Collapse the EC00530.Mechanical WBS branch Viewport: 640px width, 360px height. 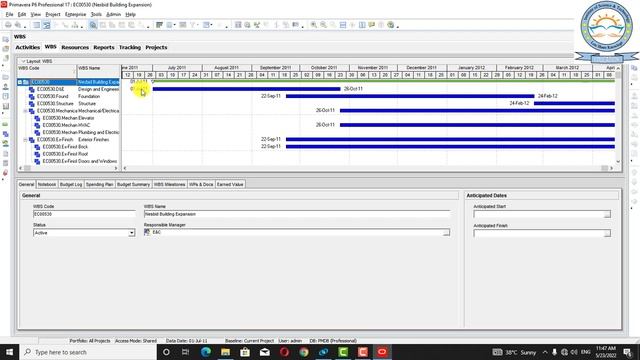click(25, 111)
